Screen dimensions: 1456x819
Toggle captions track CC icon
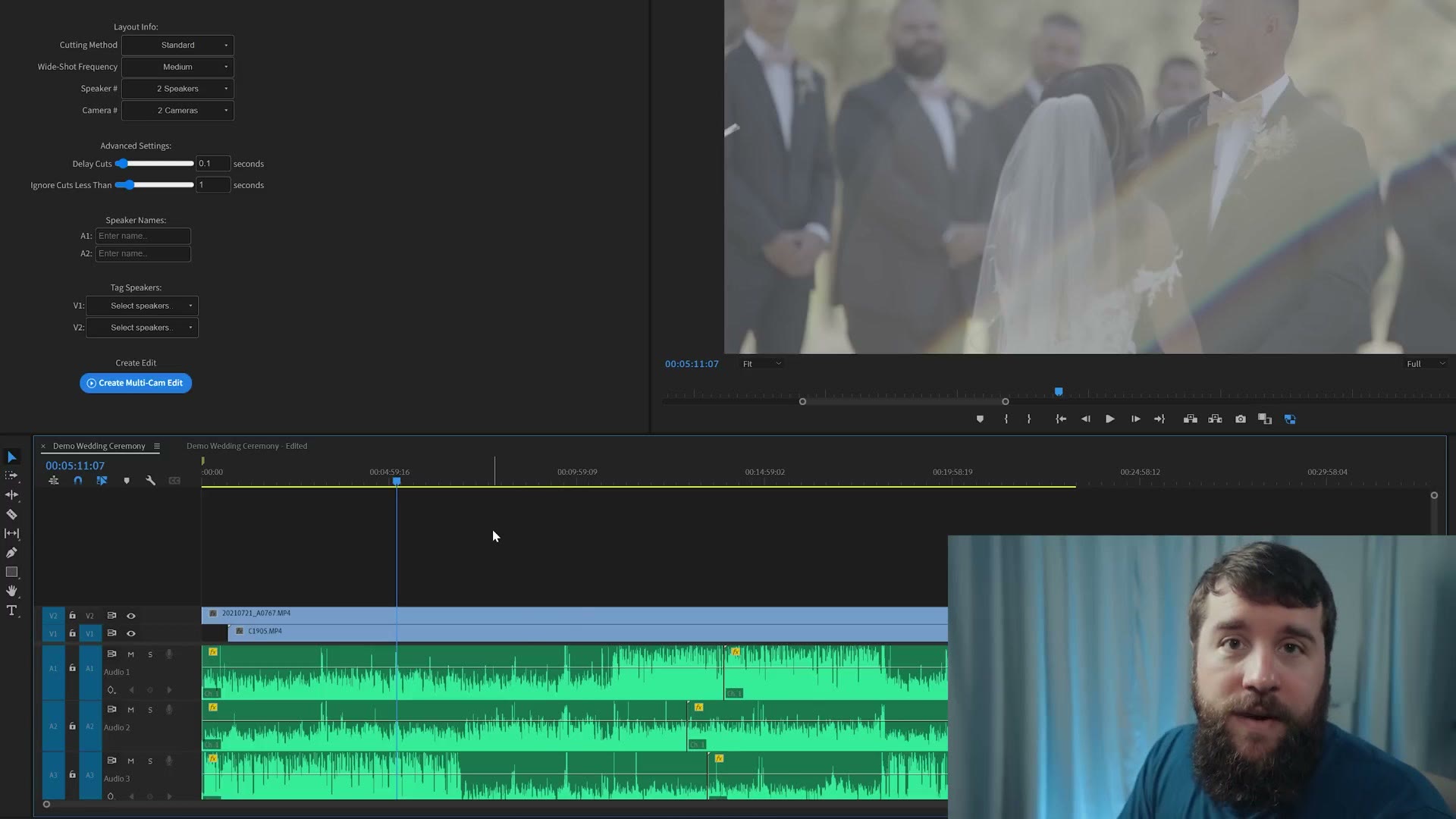174,480
